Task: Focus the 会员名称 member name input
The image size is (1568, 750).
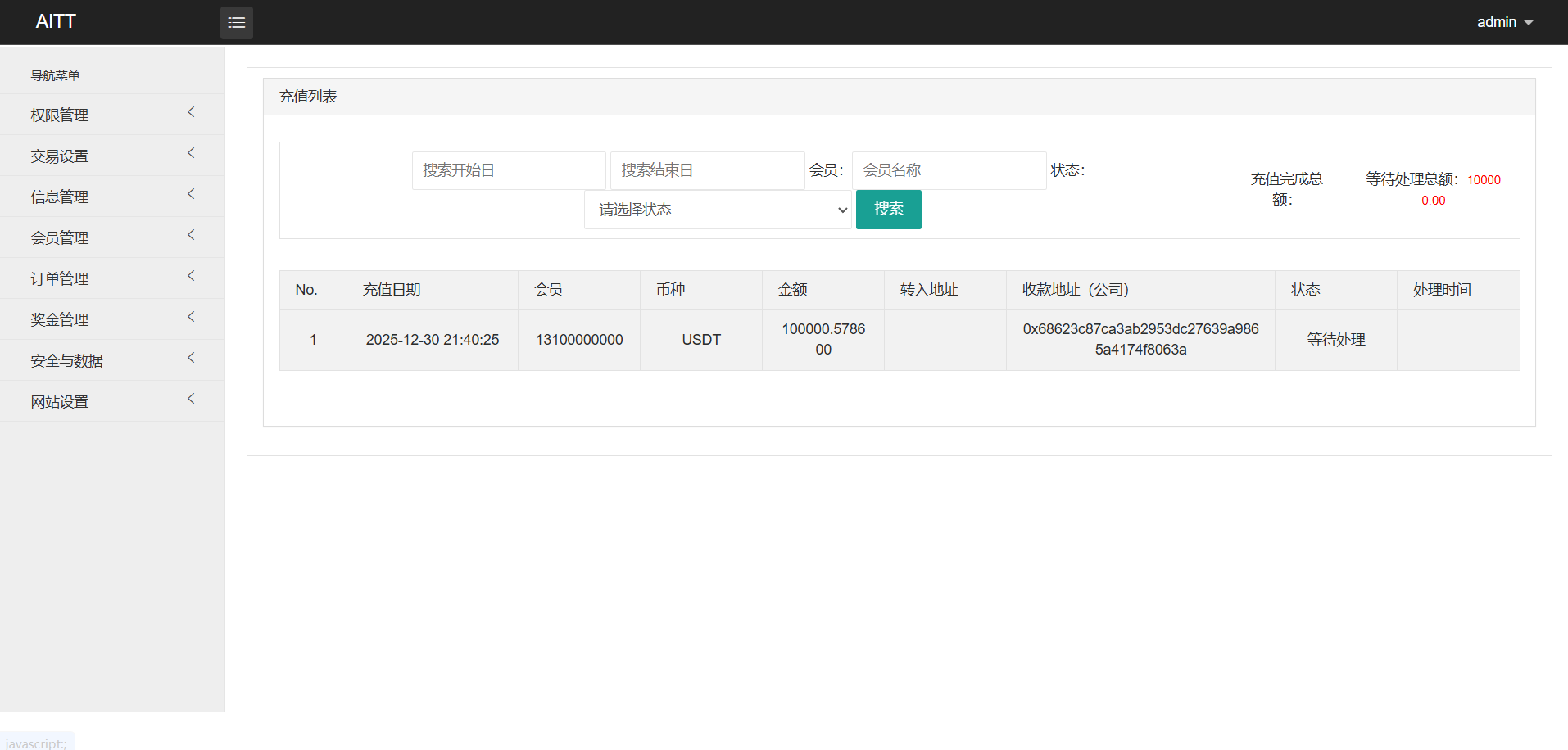Action: (948, 170)
